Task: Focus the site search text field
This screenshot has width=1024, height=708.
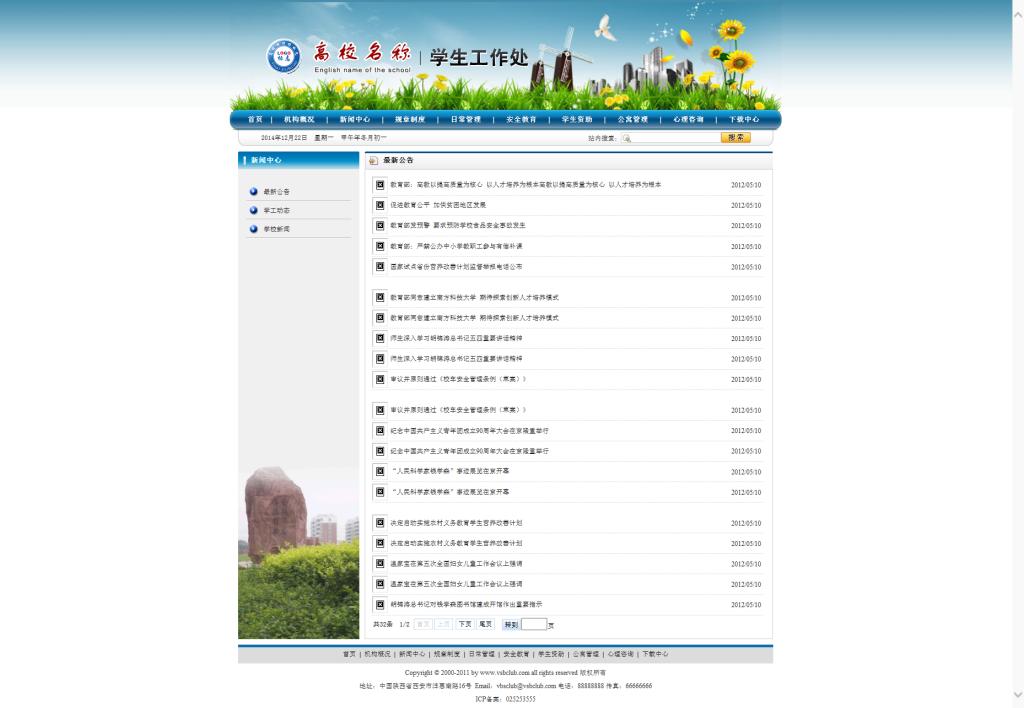Action: pos(673,138)
